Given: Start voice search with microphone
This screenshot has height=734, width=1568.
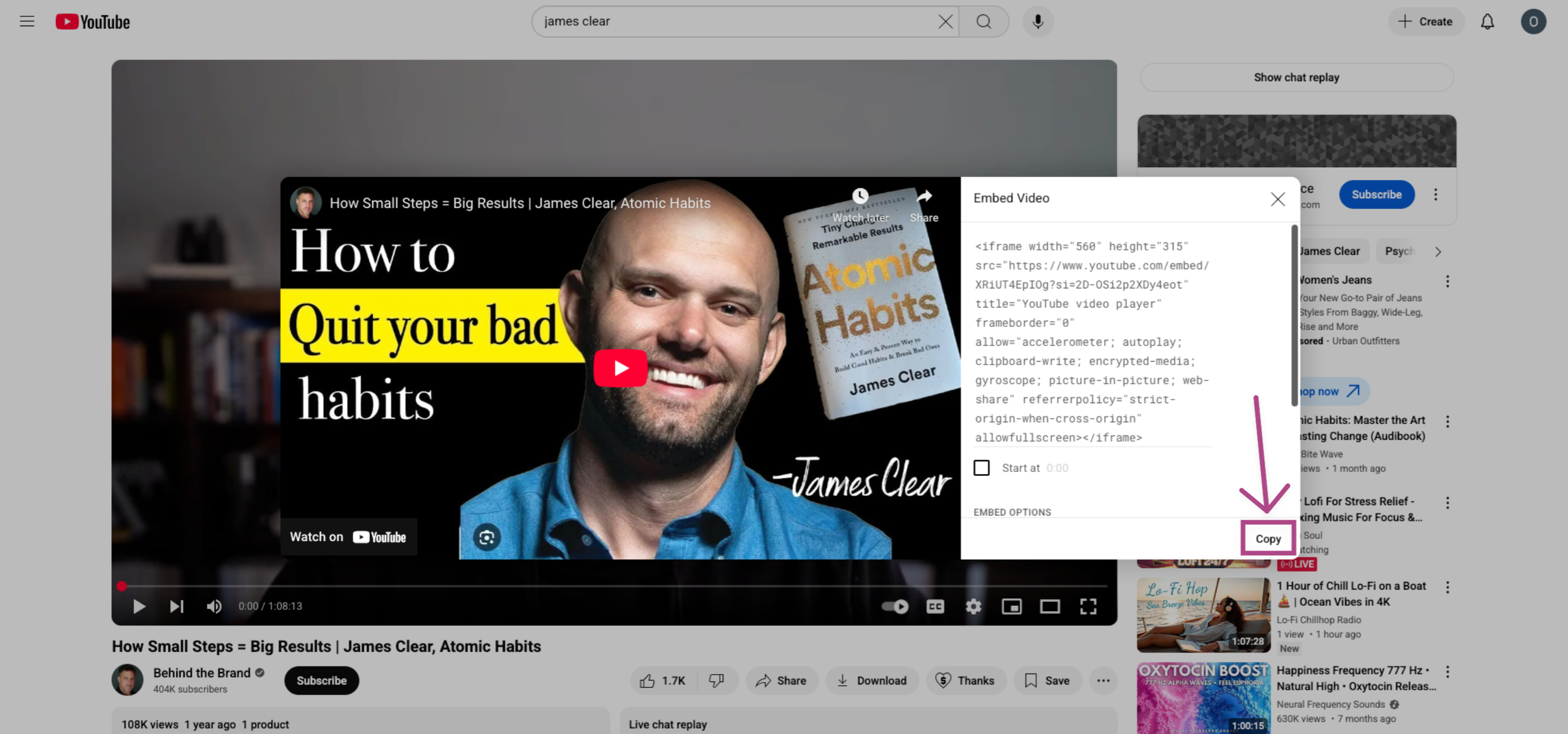Looking at the screenshot, I should (x=1038, y=22).
